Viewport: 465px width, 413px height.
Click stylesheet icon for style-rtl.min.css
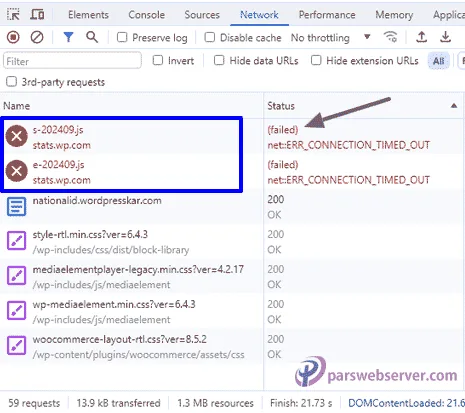click(16, 241)
